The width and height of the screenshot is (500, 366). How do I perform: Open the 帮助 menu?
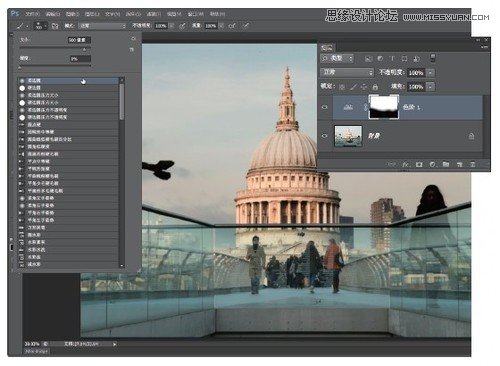217,14
